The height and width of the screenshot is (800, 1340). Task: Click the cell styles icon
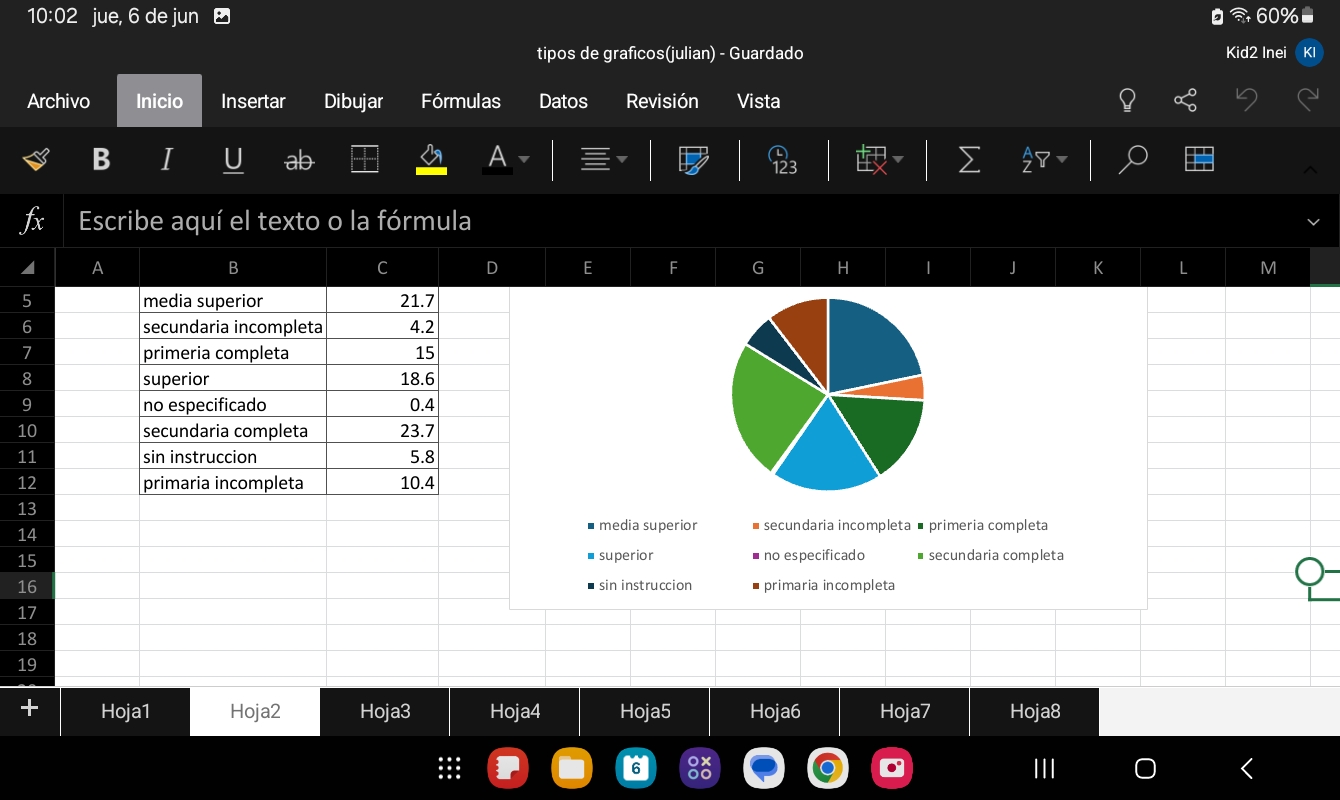[693, 160]
